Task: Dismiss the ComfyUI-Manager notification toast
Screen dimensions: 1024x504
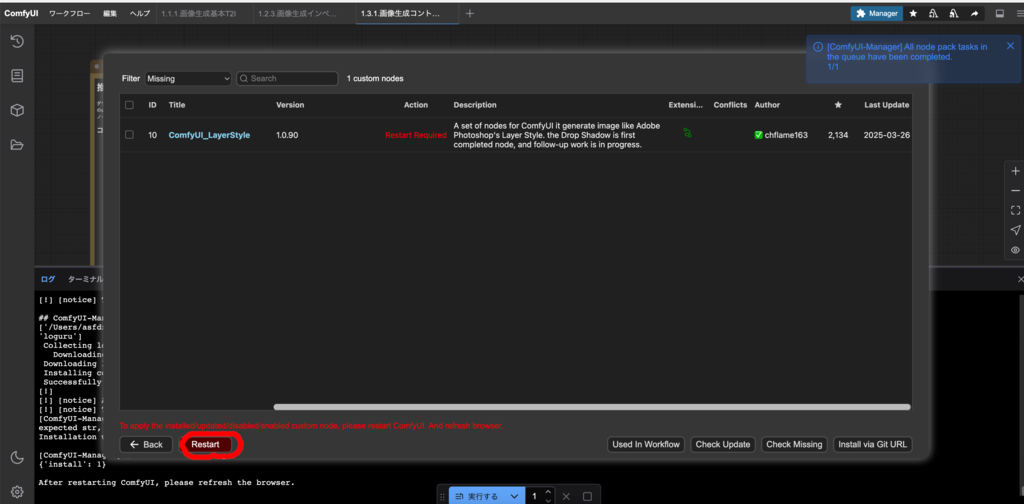Action: pos(1010,46)
